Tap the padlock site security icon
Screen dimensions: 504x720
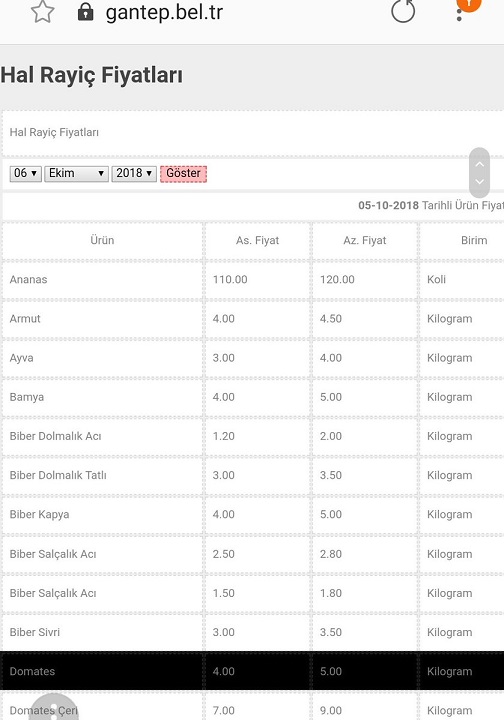(85, 12)
